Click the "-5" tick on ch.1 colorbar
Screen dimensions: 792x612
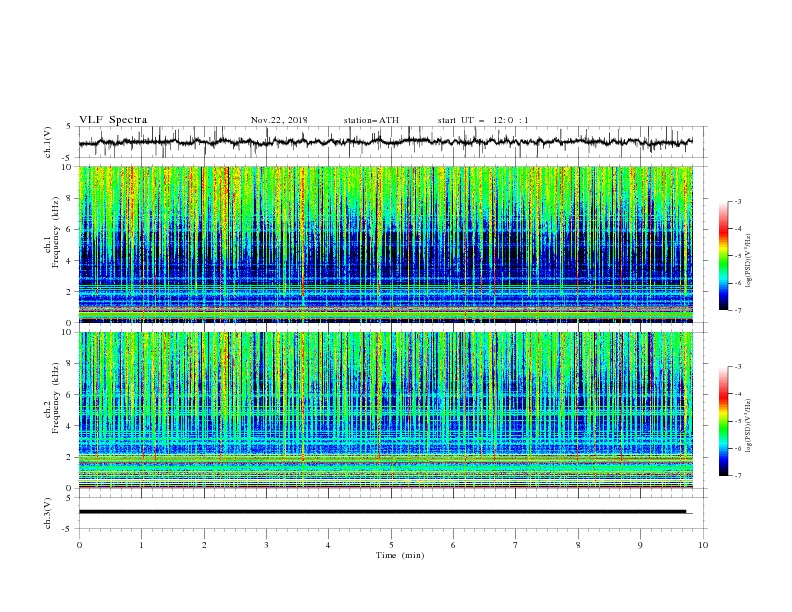click(738, 256)
